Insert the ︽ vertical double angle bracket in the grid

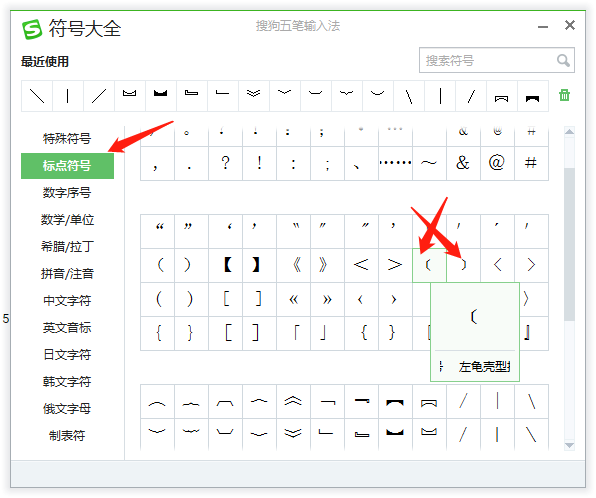tap(293, 401)
